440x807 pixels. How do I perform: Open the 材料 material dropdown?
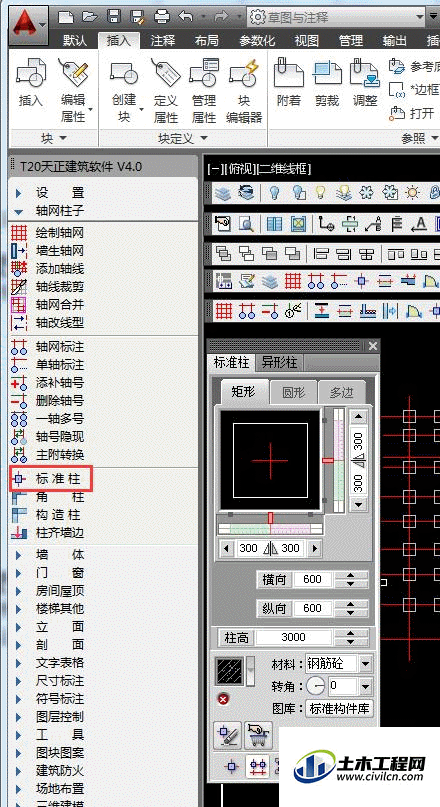point(365,664)
